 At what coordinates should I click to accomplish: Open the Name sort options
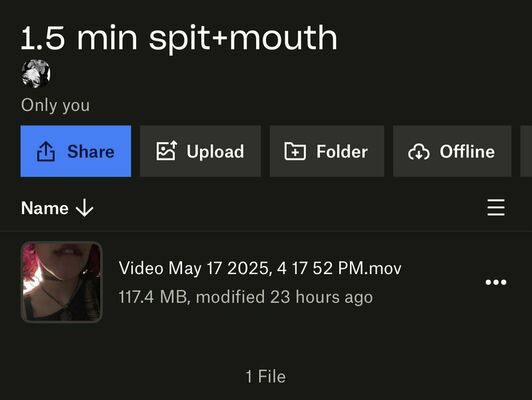tap(45, 208)
